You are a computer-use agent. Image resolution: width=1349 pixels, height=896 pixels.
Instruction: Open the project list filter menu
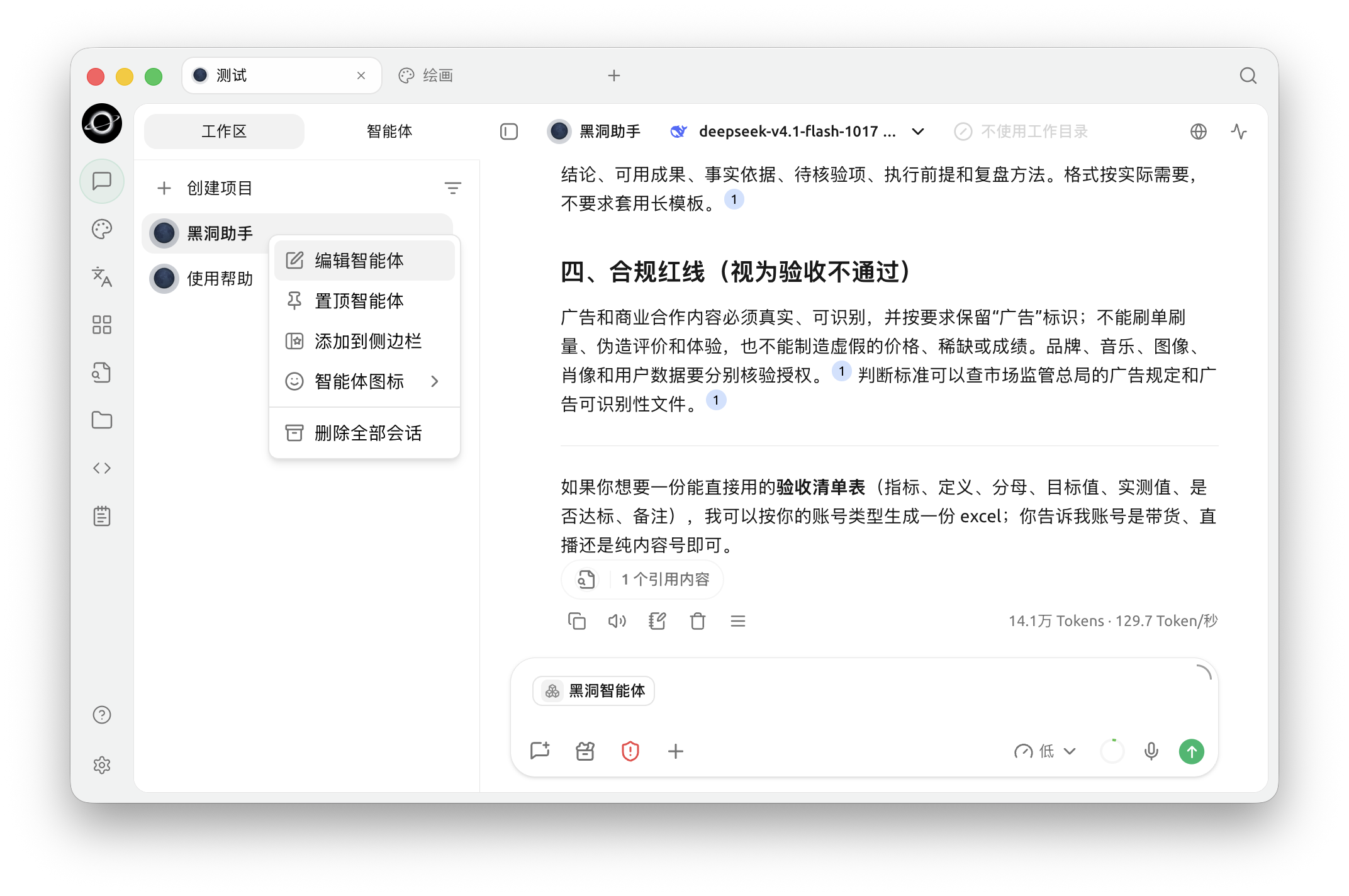coord(453,188)
